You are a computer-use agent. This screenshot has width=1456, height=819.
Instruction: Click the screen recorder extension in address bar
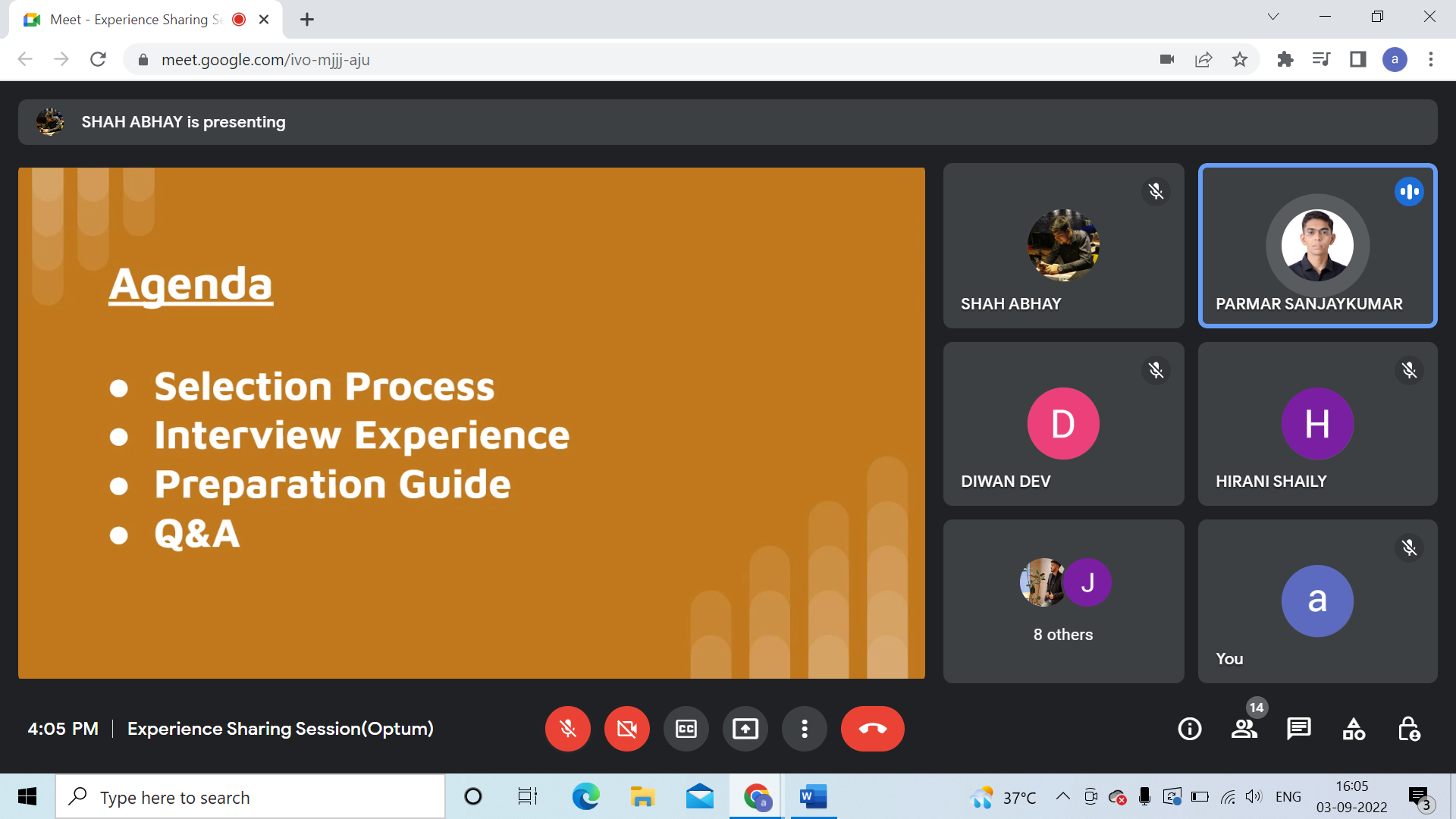point(1167,59)
